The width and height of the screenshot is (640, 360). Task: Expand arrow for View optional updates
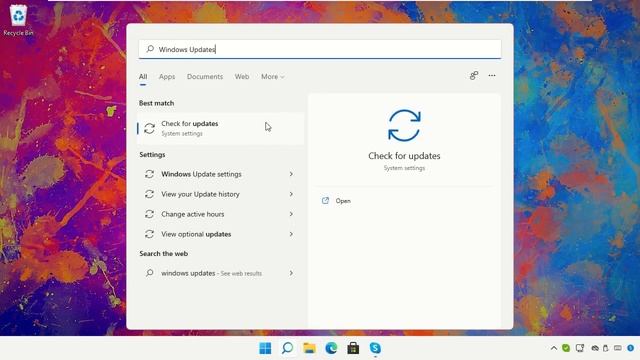(291, 234)
